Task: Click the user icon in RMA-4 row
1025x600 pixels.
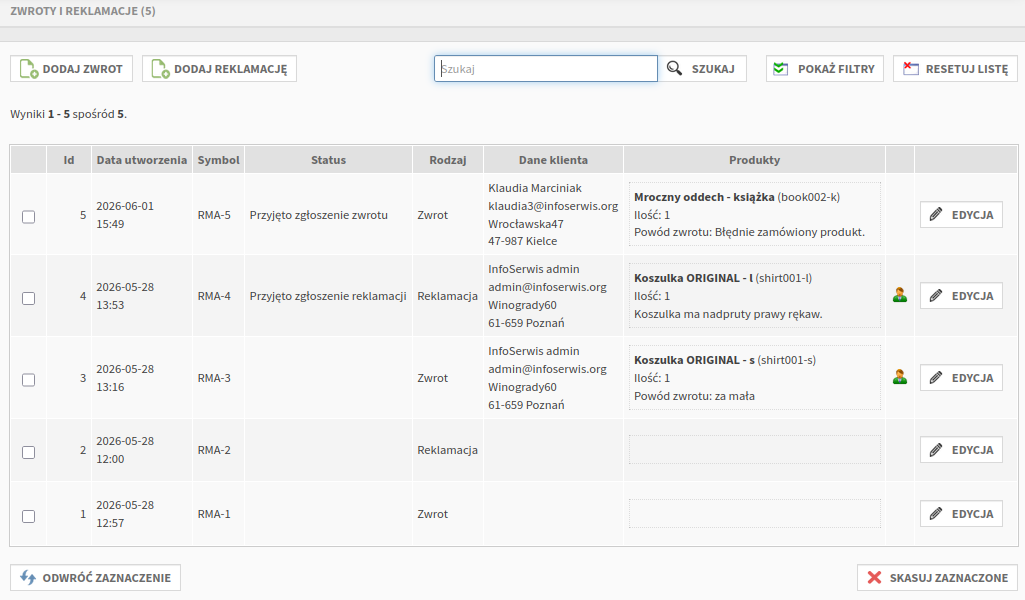Action: point(900,295)
